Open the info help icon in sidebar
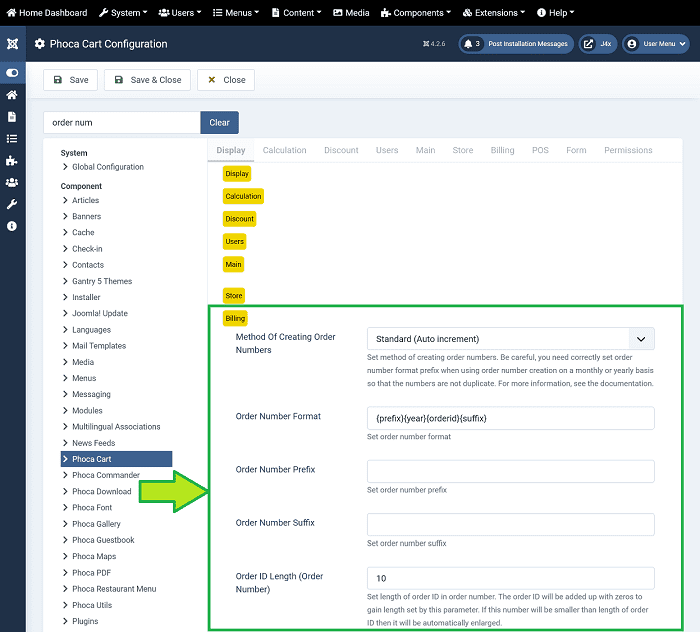 (x=12, y=226)
